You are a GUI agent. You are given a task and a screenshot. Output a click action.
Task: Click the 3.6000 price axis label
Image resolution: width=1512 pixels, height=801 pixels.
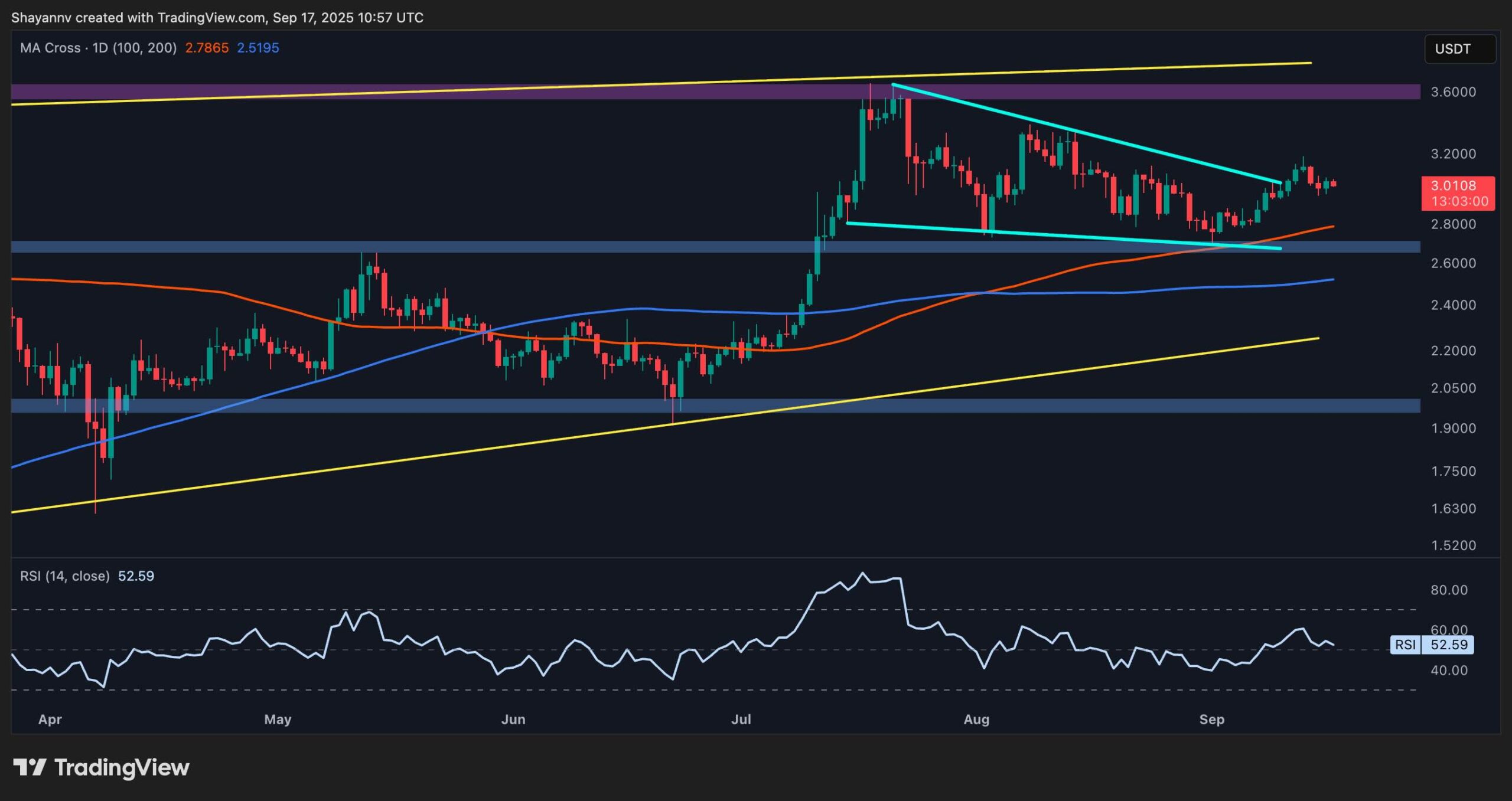click(1453, 92)
